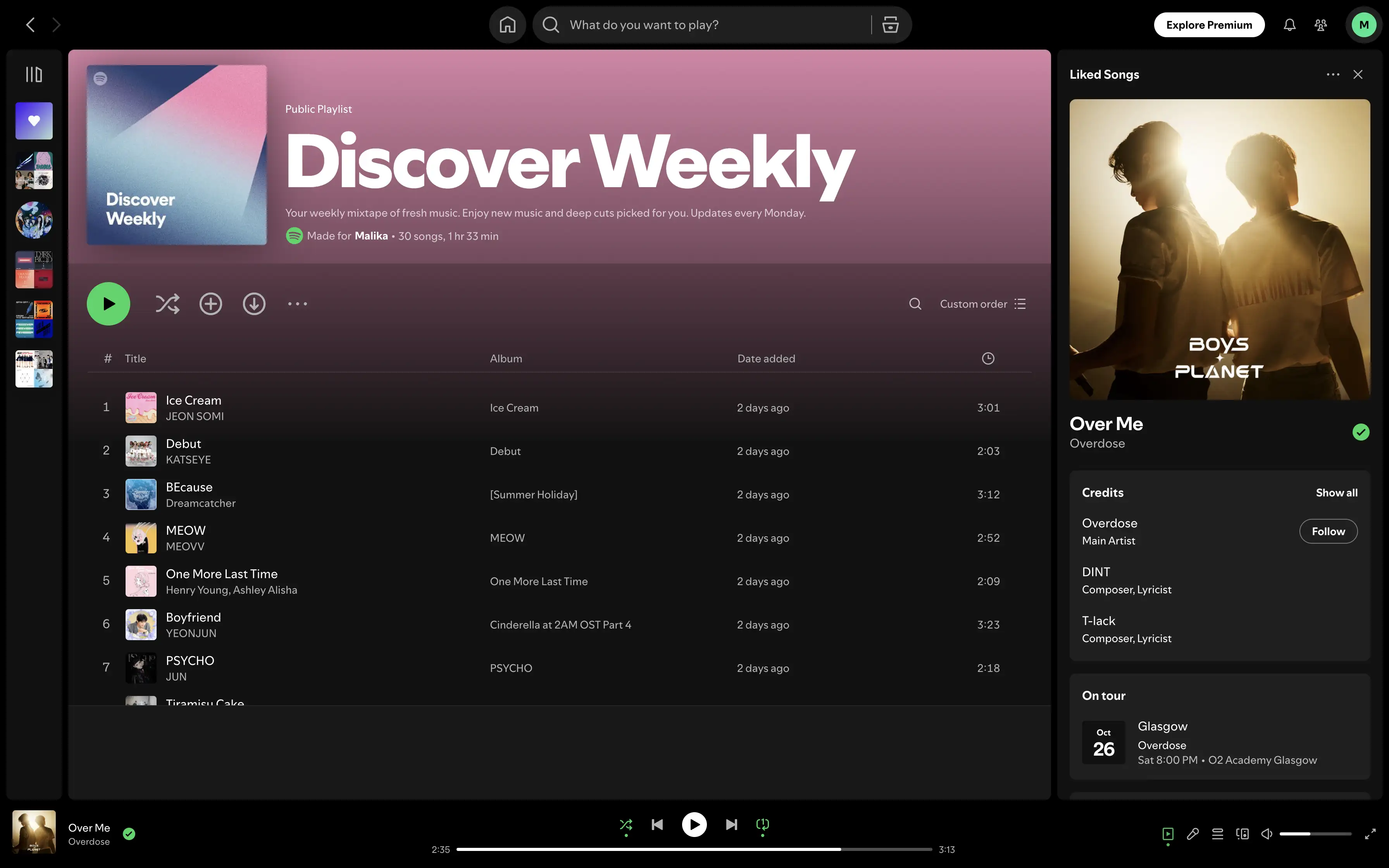Image resolution: width=1389 pixels, height=868 pixels.
Task: Open Friend Activity icon
Action: click(x=1321, y=25)
